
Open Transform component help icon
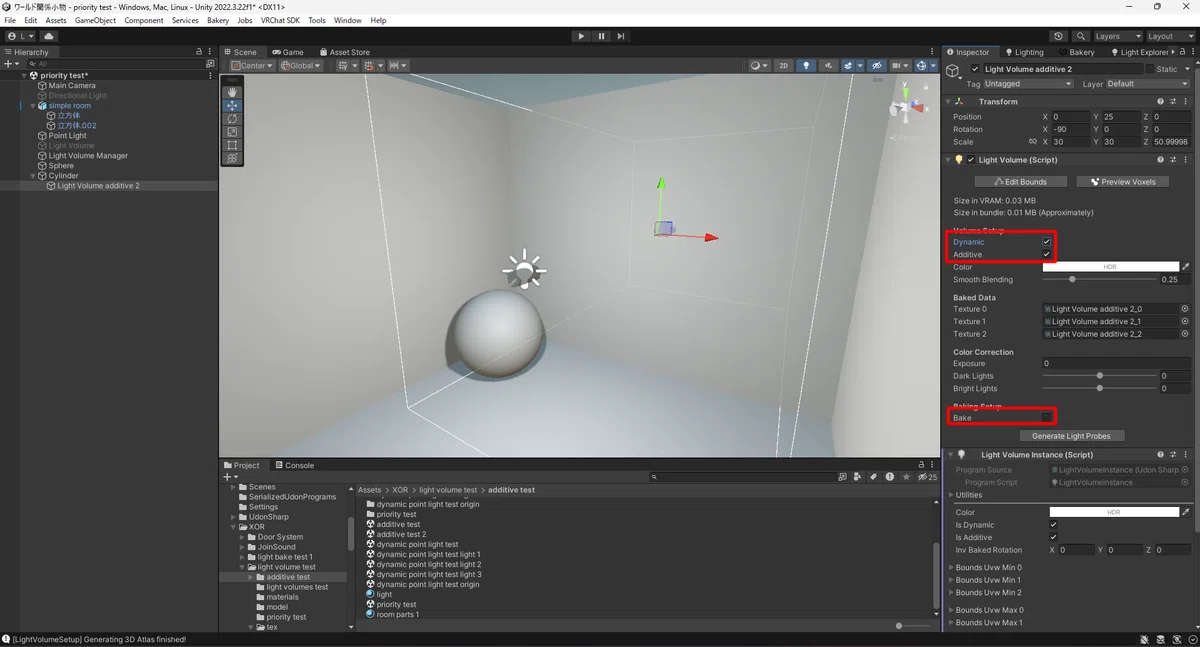coord(1161,101)
